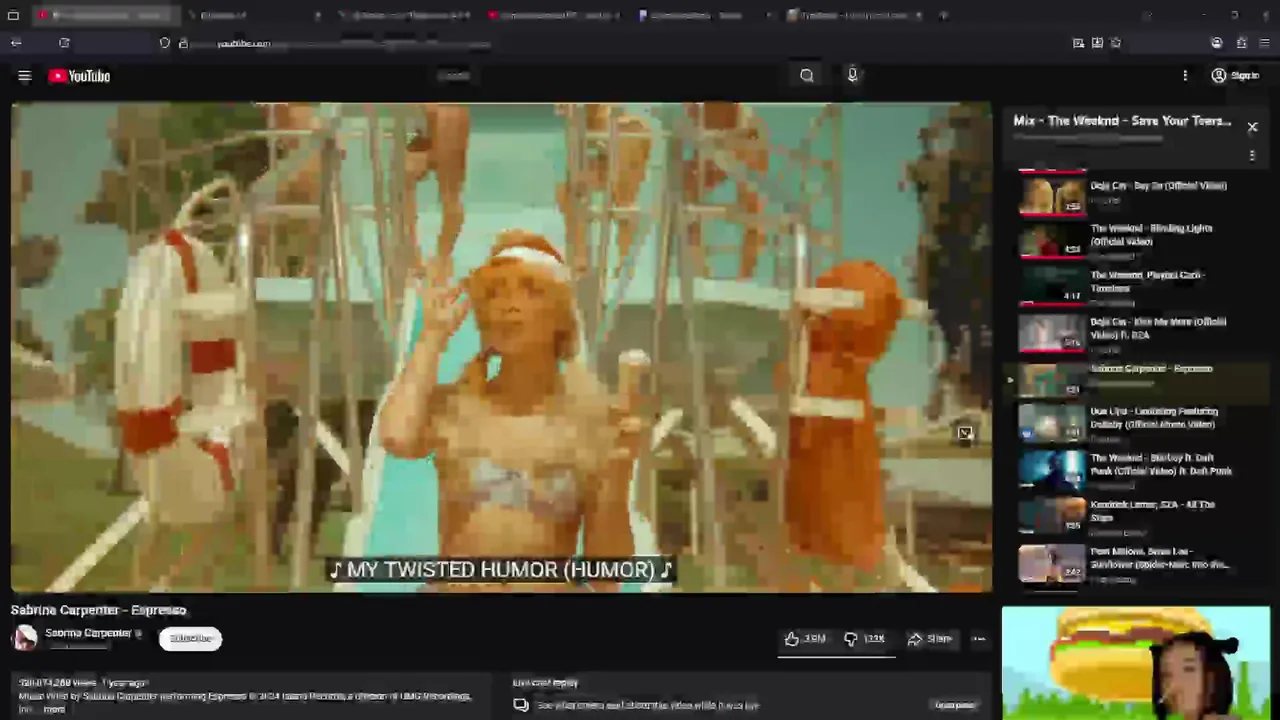This screenshot has width=1280, height=720.
Task: Start voice search with microphone icon
Action: [852, 75]
